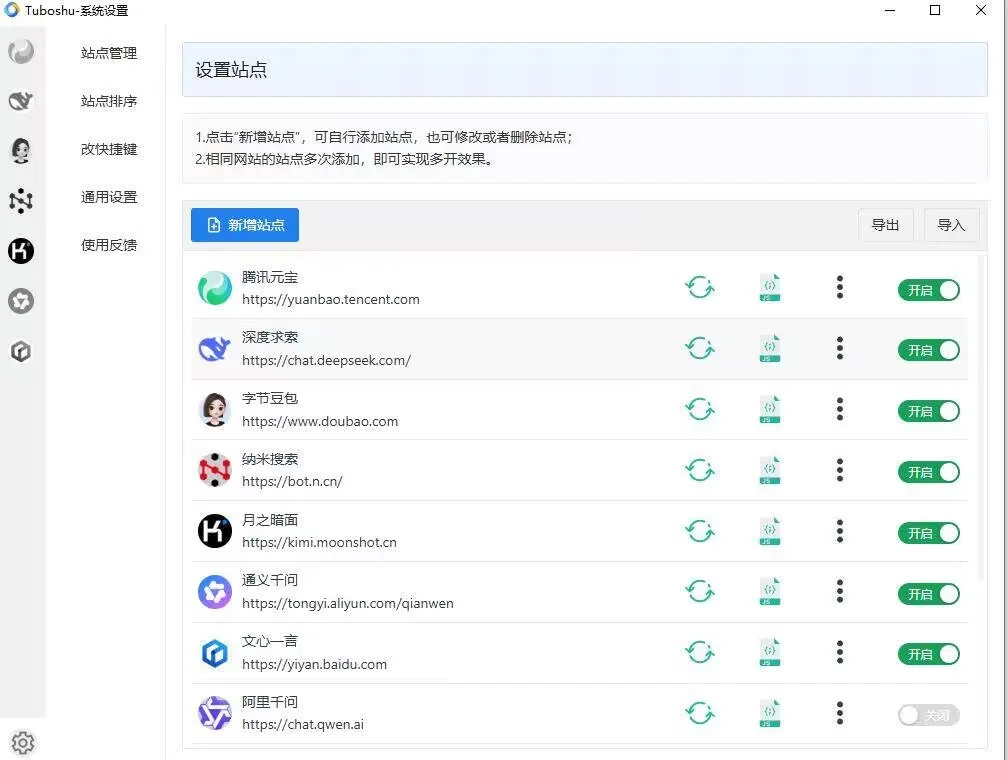
Task: Turn off the 腾讯元宝 开启 toggle
Action: click(928, 289)
